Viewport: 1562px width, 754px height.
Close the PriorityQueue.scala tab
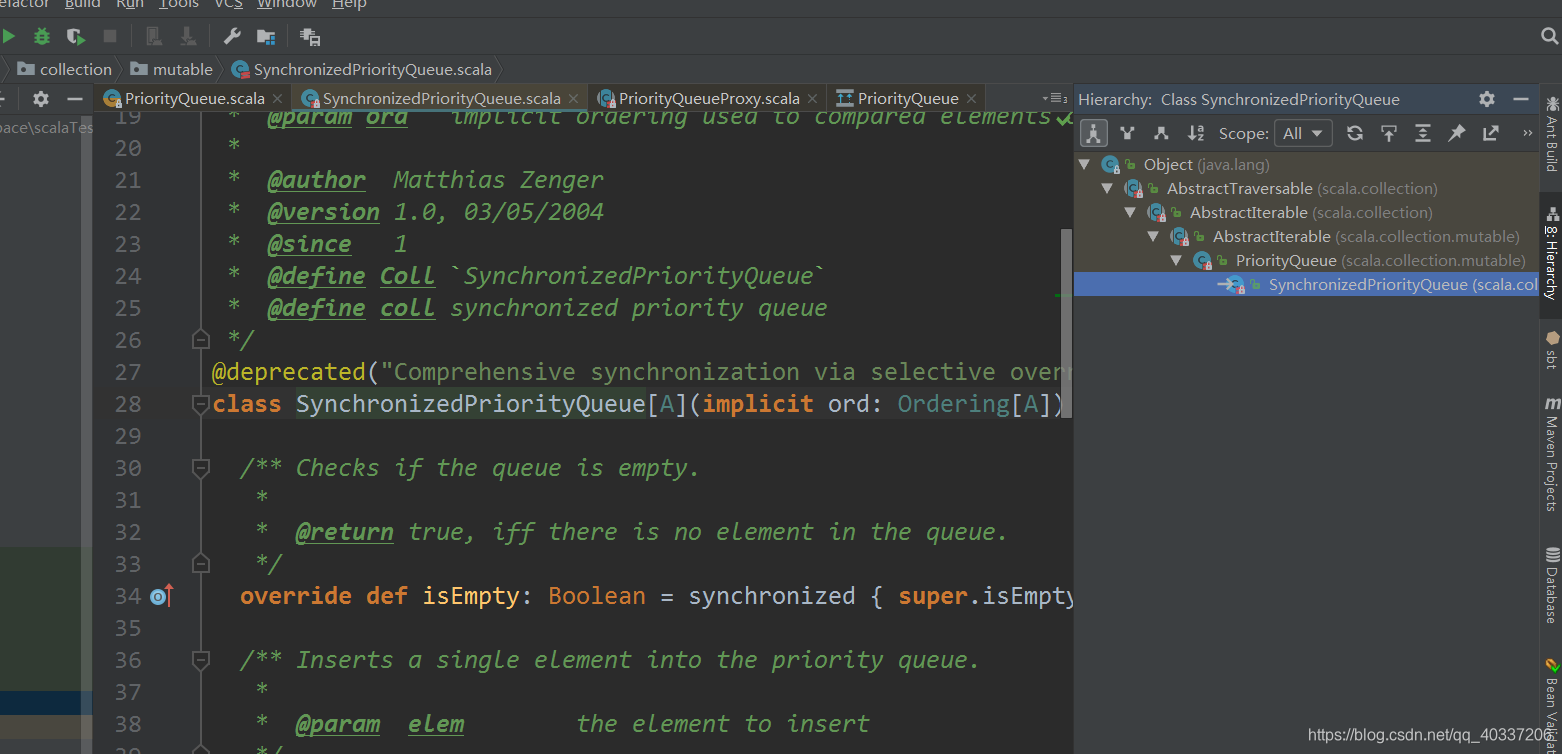click(x=277, y=98)
